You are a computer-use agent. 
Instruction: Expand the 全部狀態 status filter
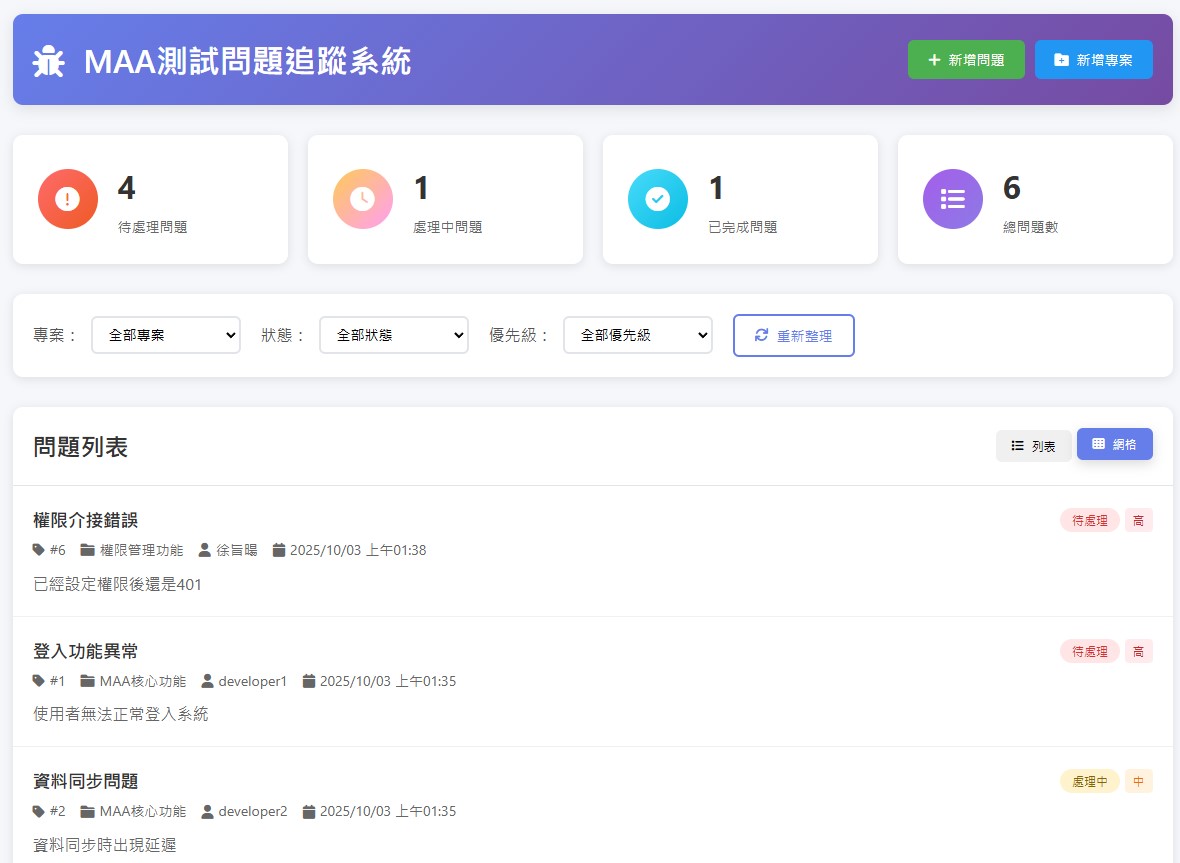click(394, 335)
